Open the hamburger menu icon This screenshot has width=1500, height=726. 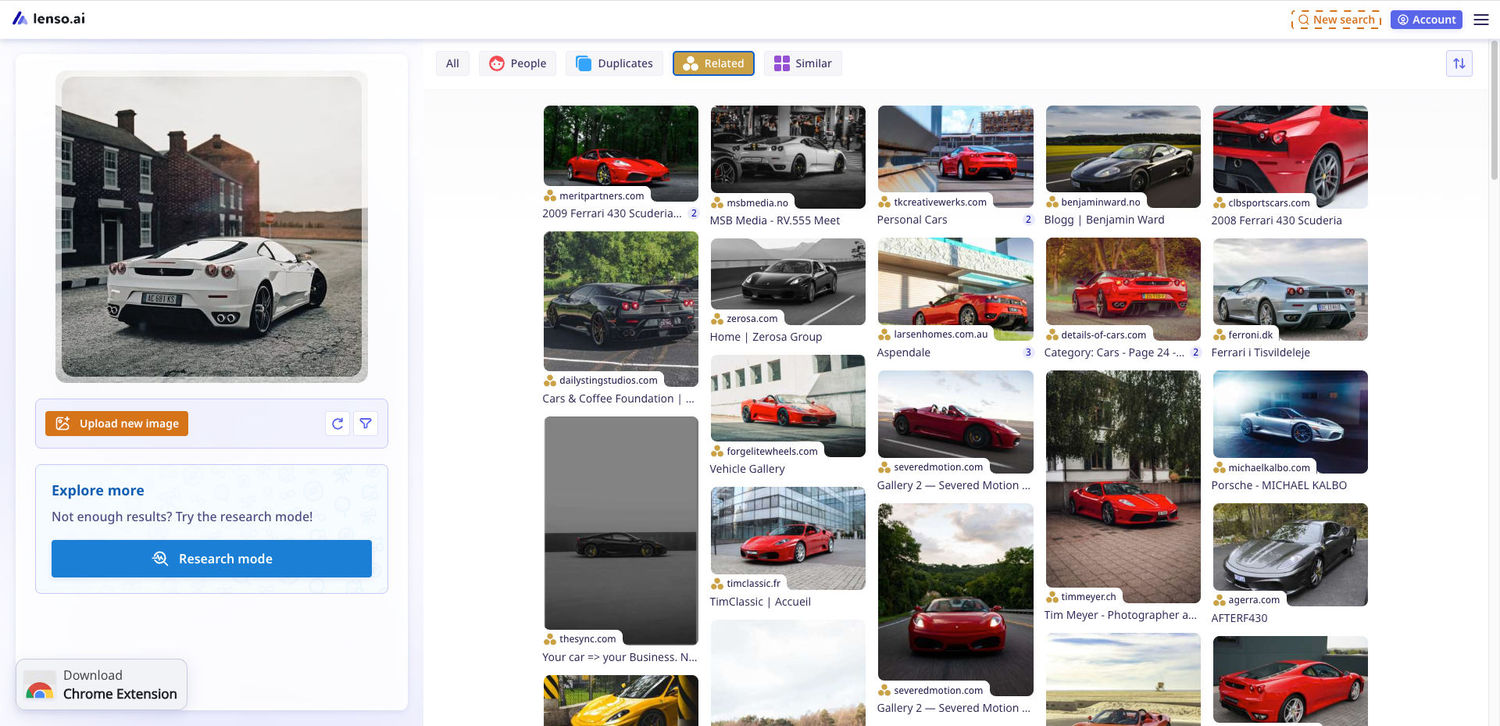point(1481,19)
